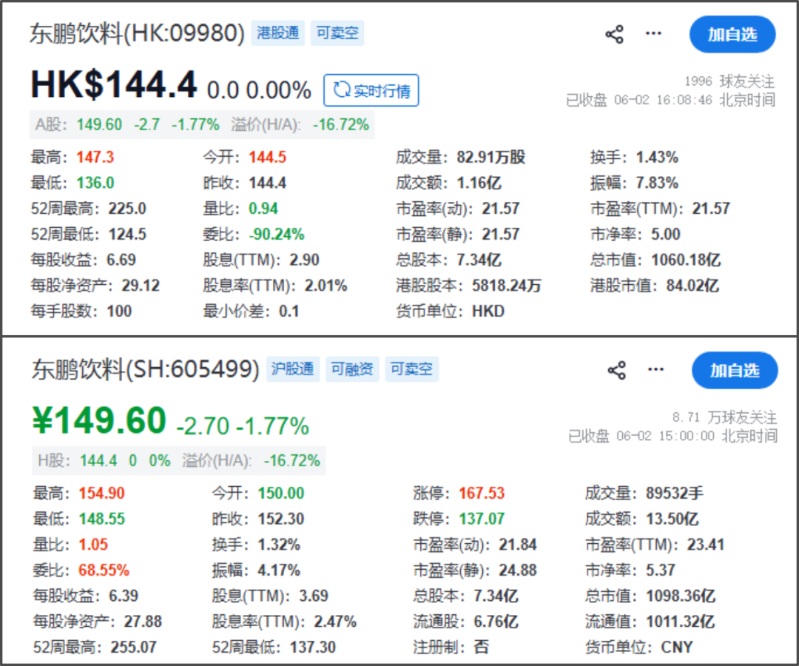Open more options menu for HK:09980
The height and width of the screenshot is (666, 799).
[653, 34]
